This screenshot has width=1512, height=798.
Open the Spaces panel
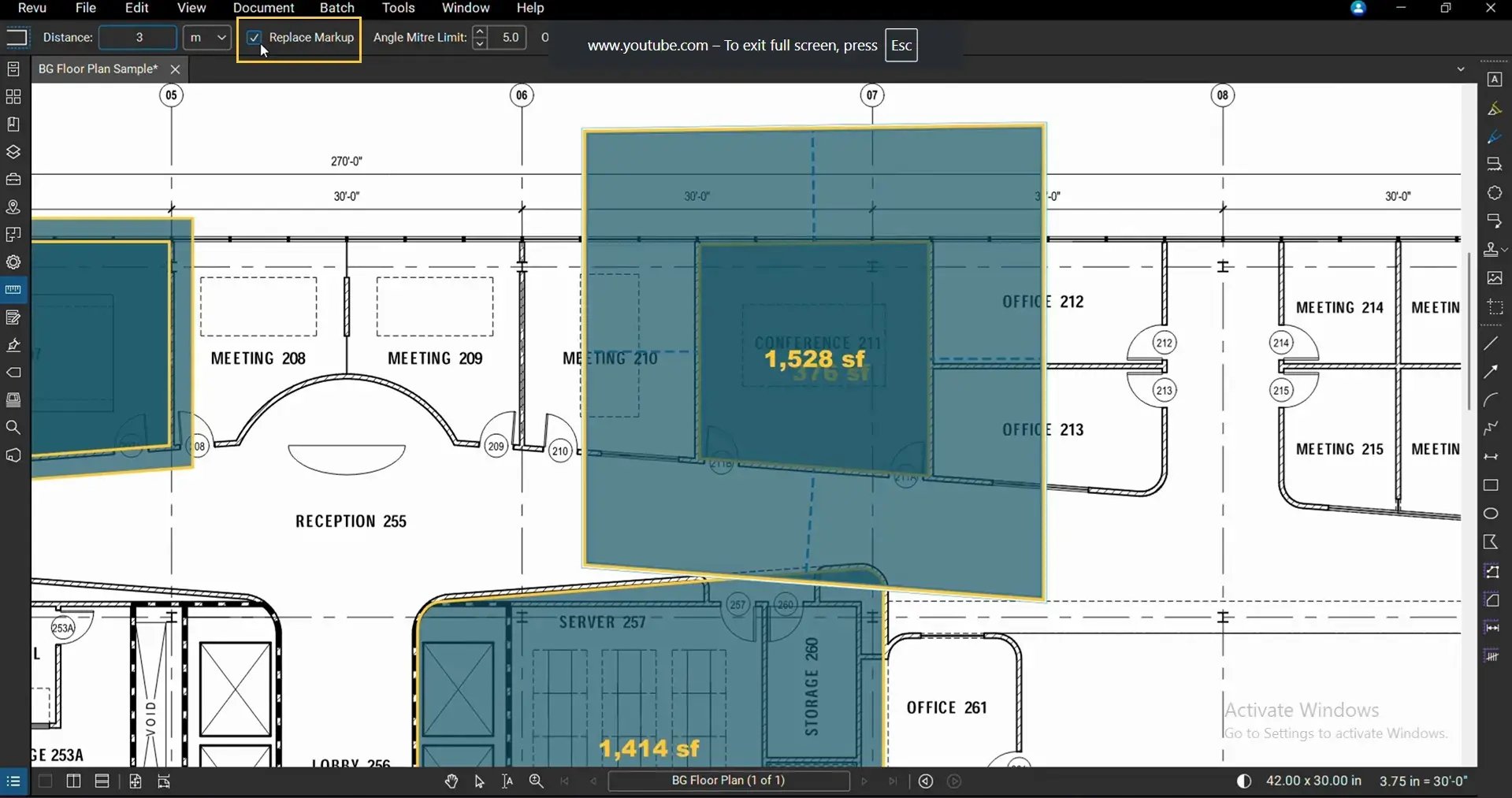[x=13, y=235]
